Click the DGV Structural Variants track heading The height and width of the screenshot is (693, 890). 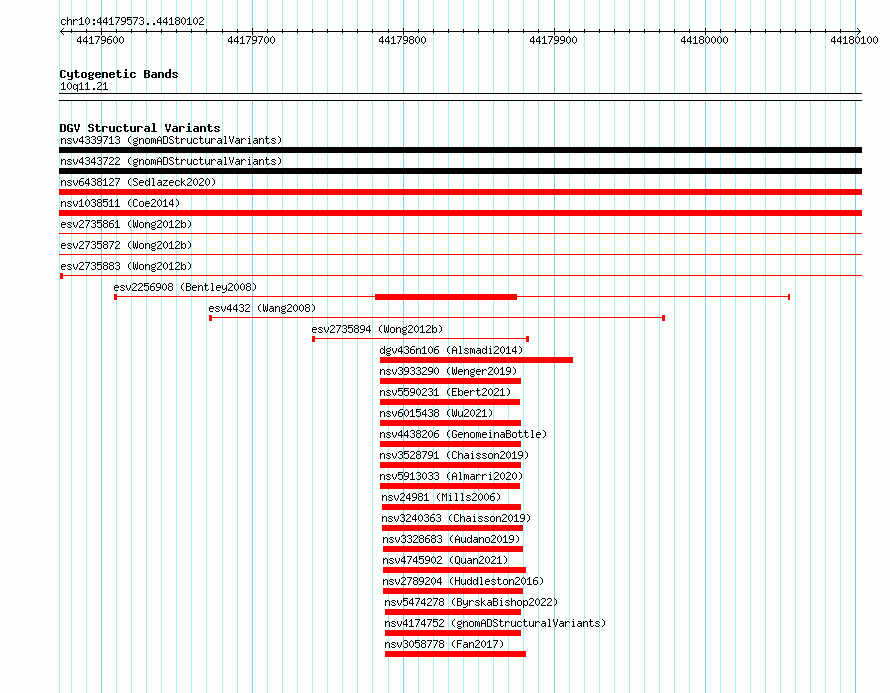click(x=140, y=128)
